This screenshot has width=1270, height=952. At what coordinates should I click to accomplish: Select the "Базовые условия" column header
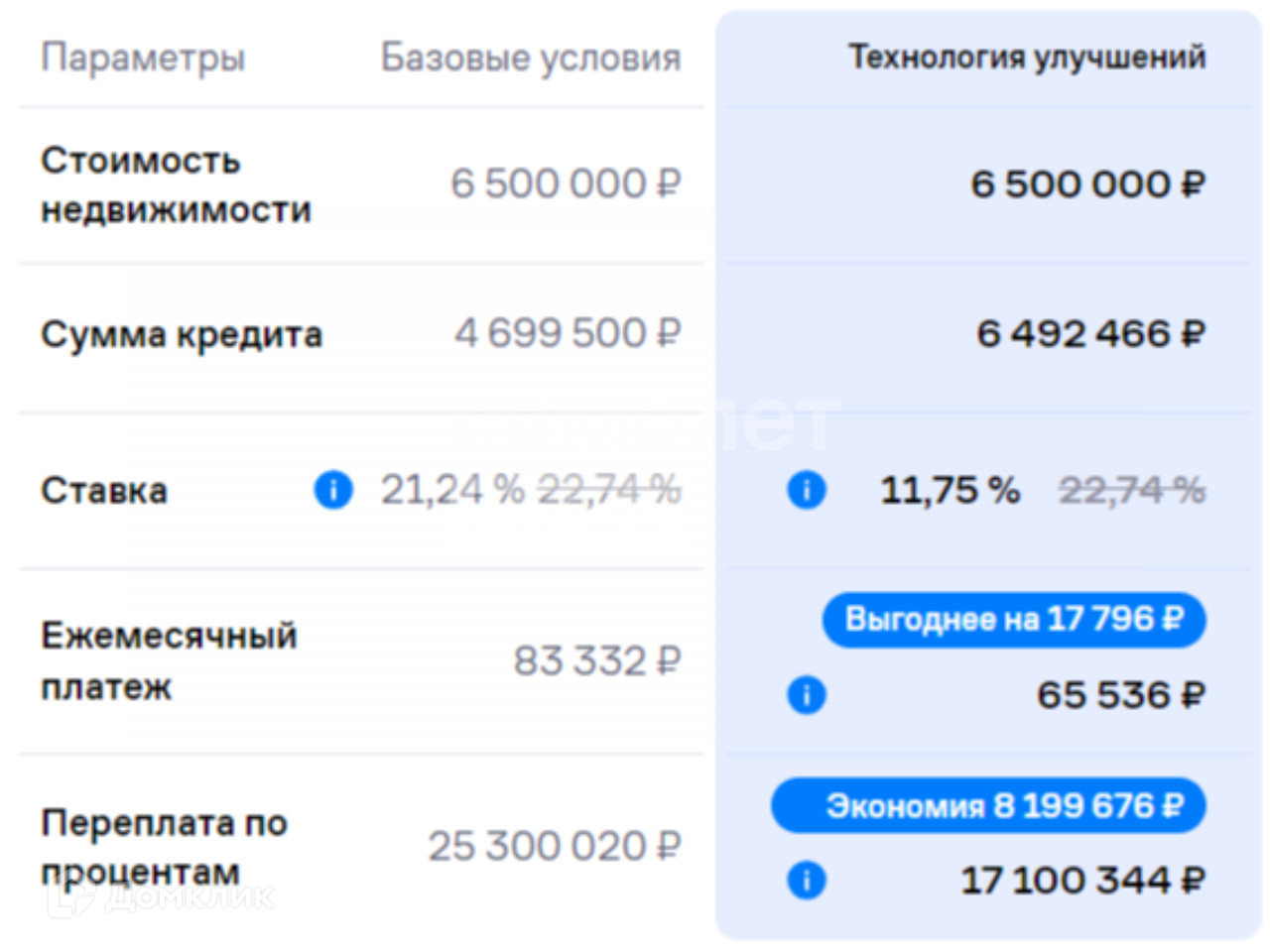coord(531,58)
